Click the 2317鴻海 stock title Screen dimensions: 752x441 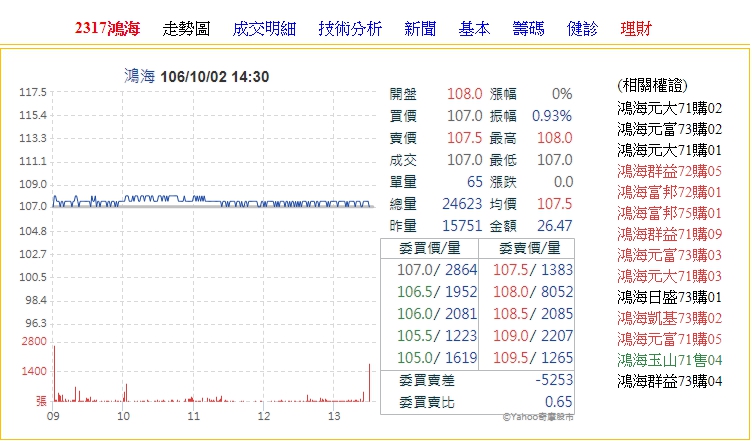[107, 29]
